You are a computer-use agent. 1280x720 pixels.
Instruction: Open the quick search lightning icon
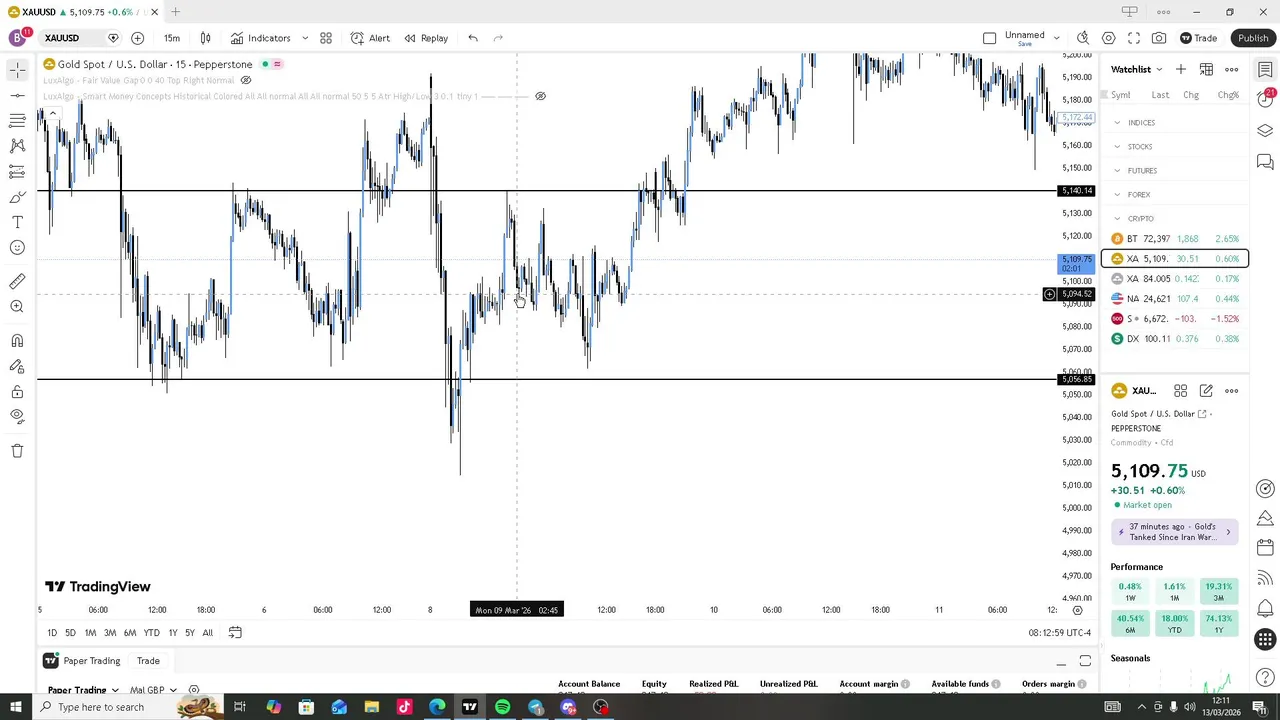click(1083, 38)
